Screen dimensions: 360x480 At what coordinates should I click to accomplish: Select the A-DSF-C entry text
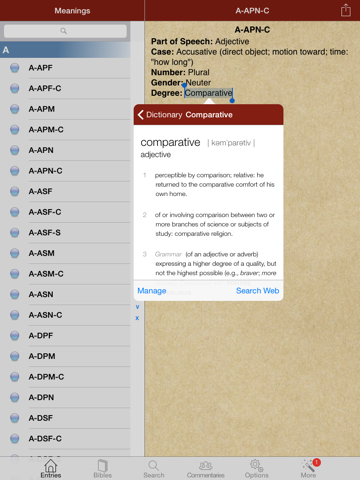click(x=45, y=439)
